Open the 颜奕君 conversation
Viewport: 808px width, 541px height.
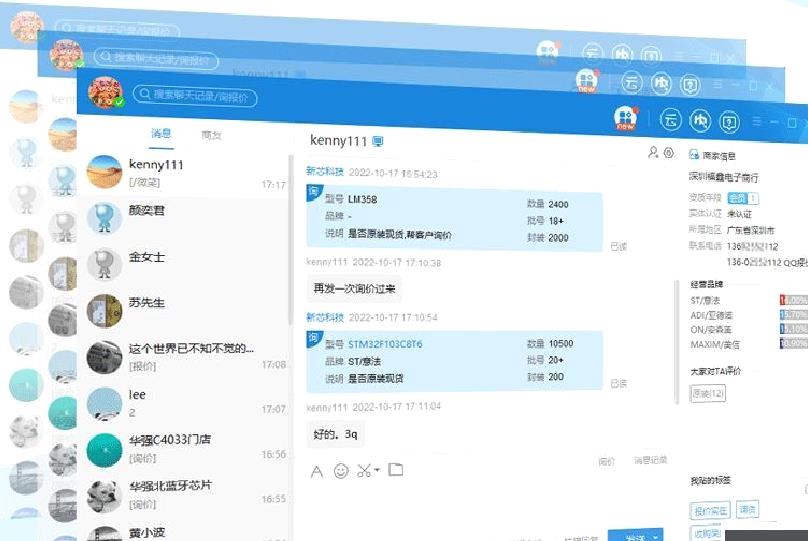click(x=186, y=218)
